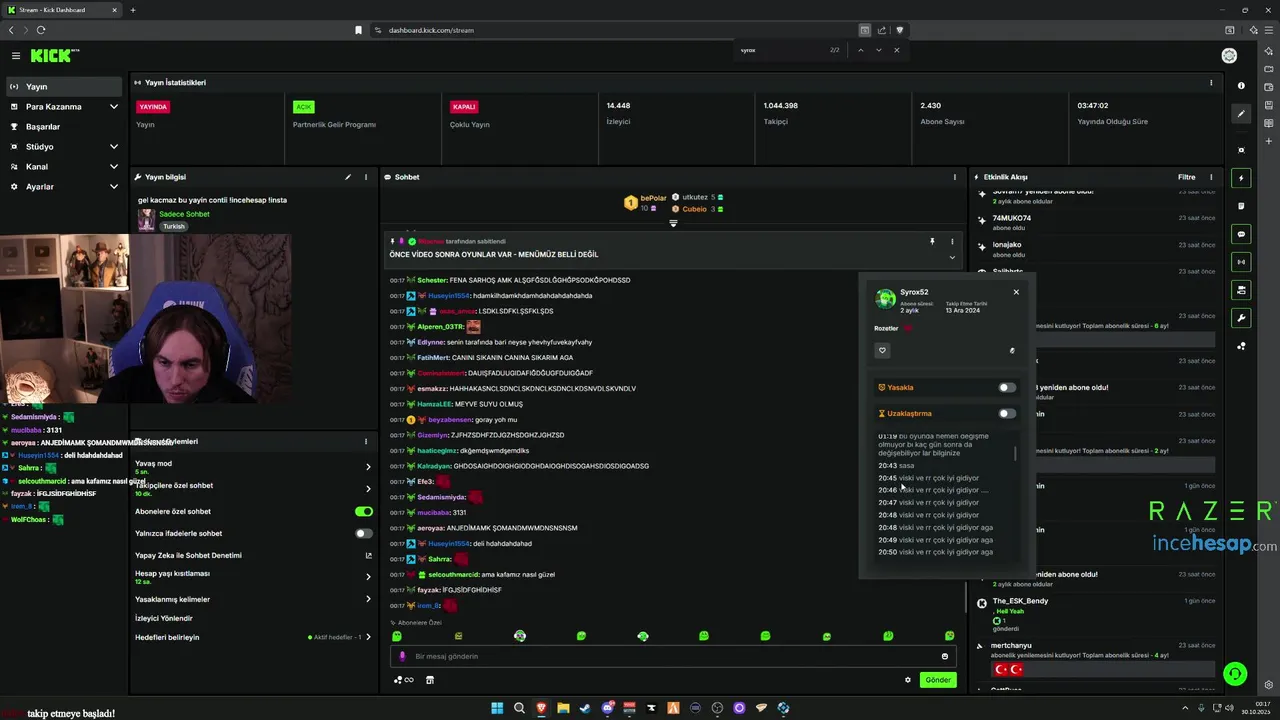Edit stream info with the pencil icon
Viewport: 1280px width, 720px height.
(348, 177)
